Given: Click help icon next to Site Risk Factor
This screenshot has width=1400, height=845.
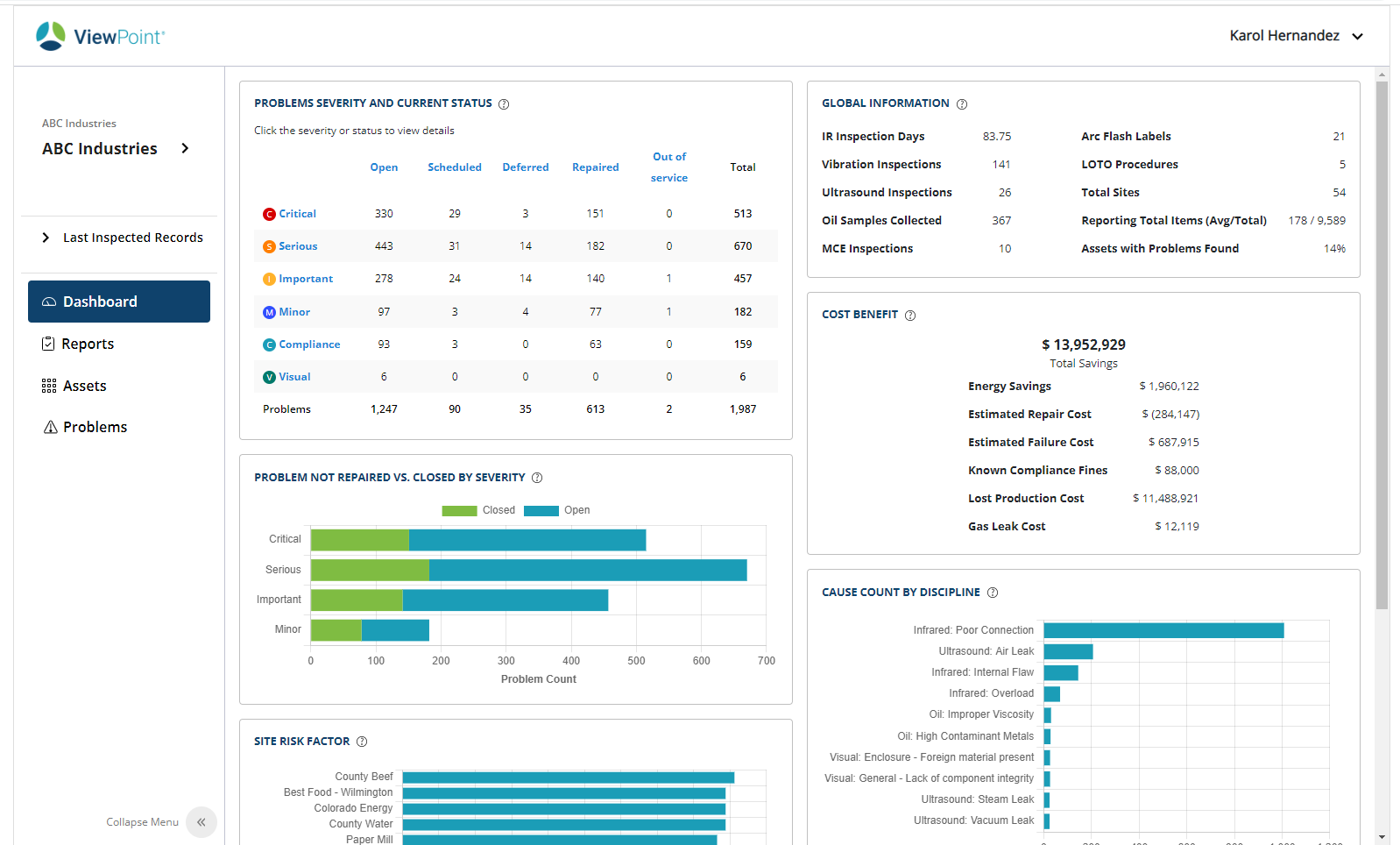Looking at the screenshot, I should coord(362,742).
